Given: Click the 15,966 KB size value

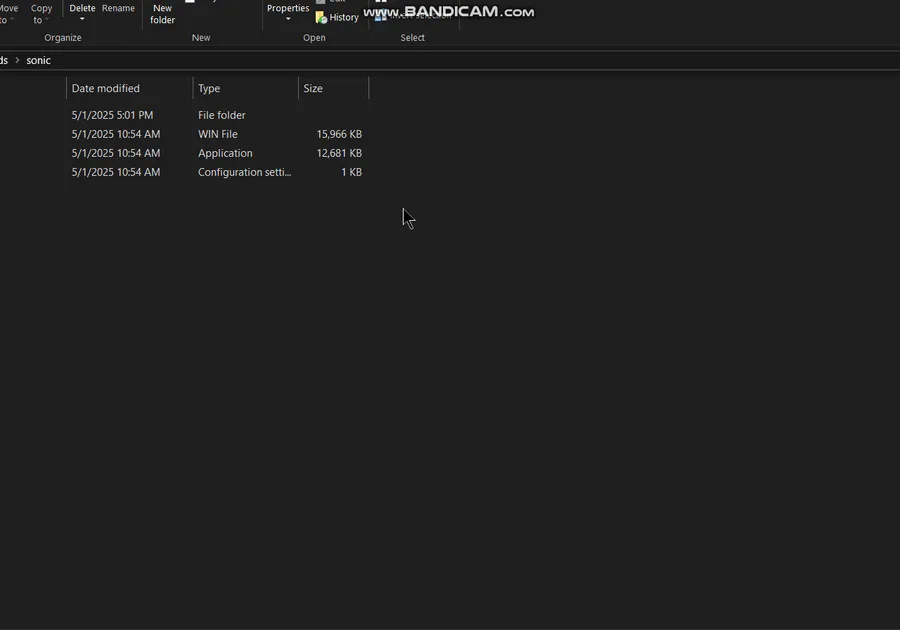Looking at the screenshot, I should (x=339, y=134).
